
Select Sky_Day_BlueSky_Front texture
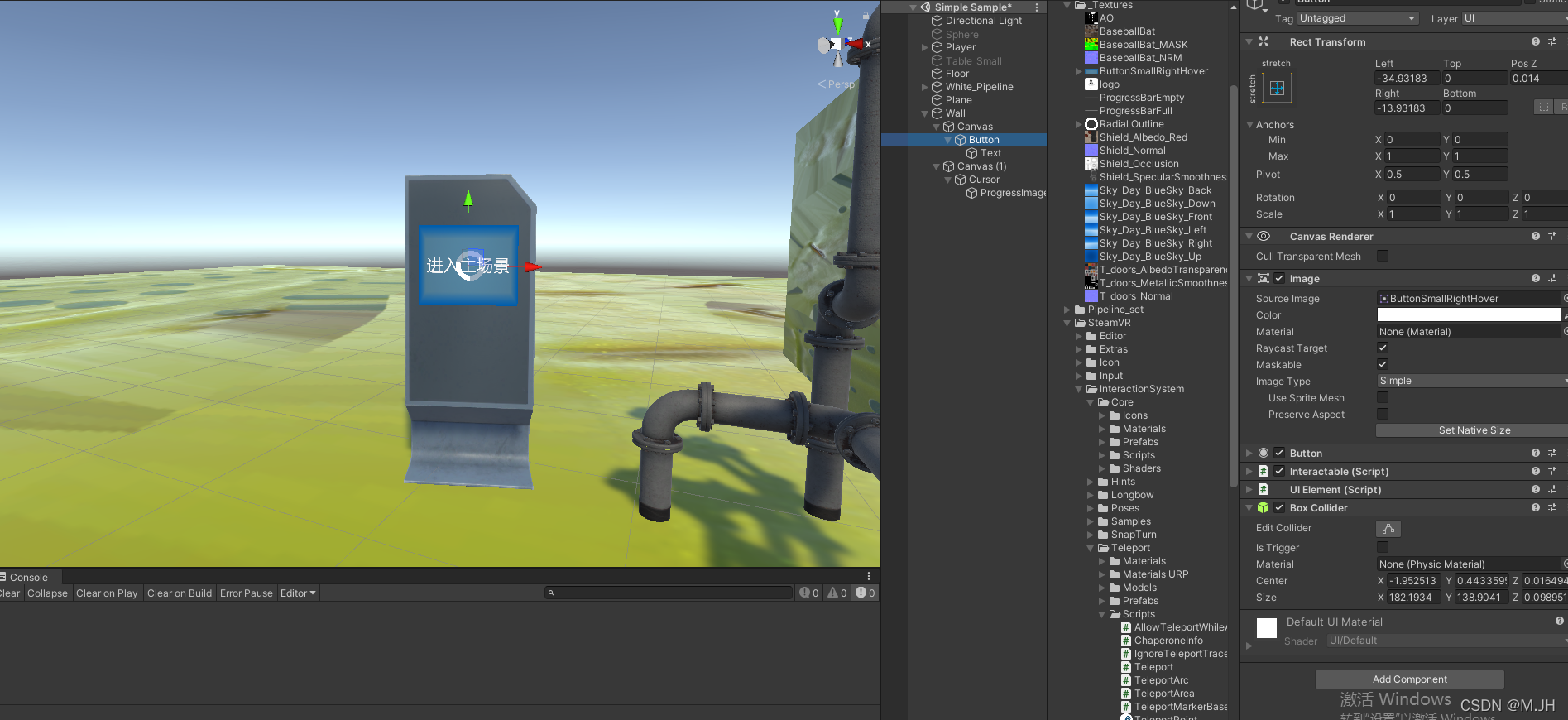coord(1155,217)
